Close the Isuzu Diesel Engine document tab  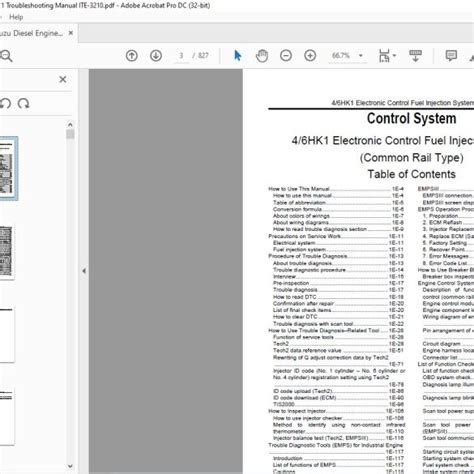pyautogui.click(x=71, y=33)
